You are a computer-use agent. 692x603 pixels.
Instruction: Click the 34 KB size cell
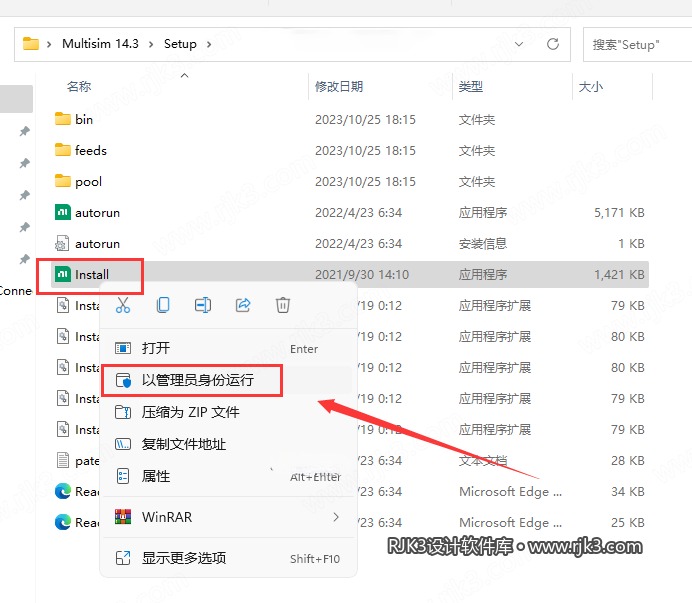coord(628,492)
